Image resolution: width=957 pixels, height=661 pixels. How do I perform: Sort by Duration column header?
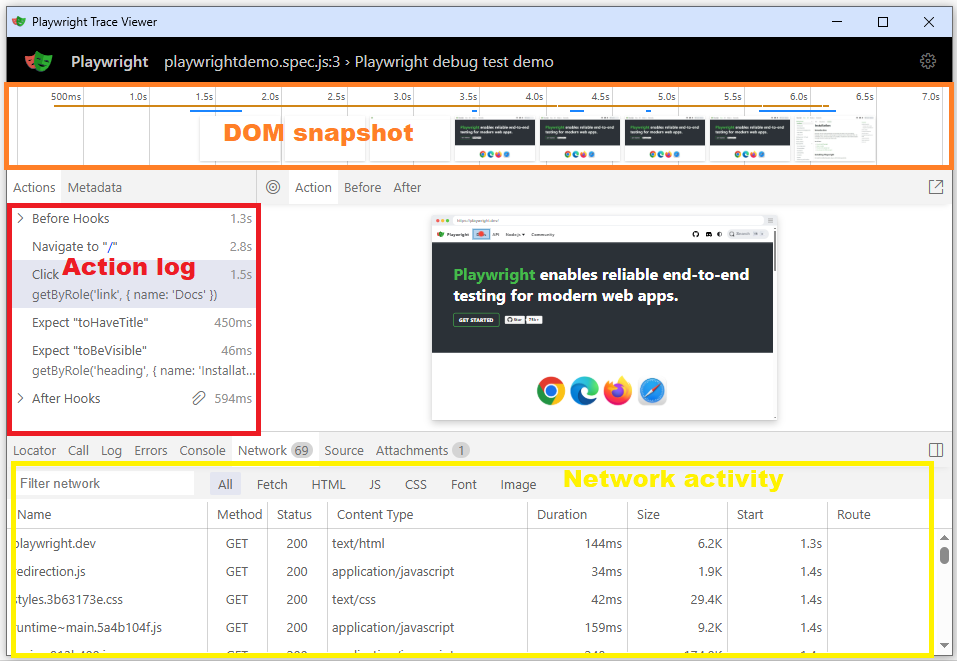coord(577,515)
